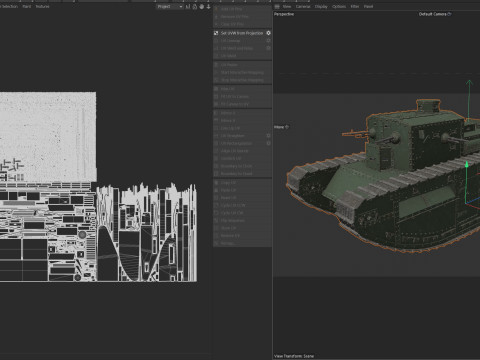This screenshot has width=480, height=360.
Task: Choose Restore UV entry
Action: click(x=242, y=236)
